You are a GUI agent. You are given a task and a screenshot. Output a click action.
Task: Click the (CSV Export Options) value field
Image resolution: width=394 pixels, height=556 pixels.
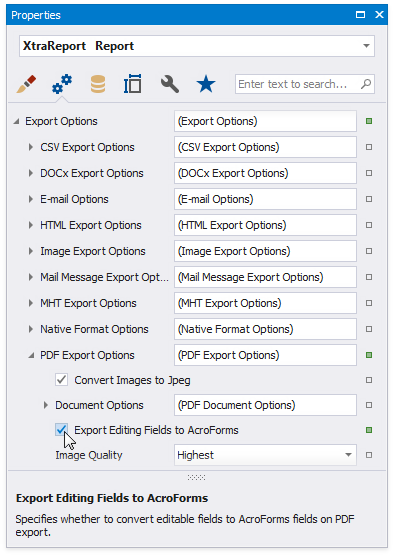[265, 147]
